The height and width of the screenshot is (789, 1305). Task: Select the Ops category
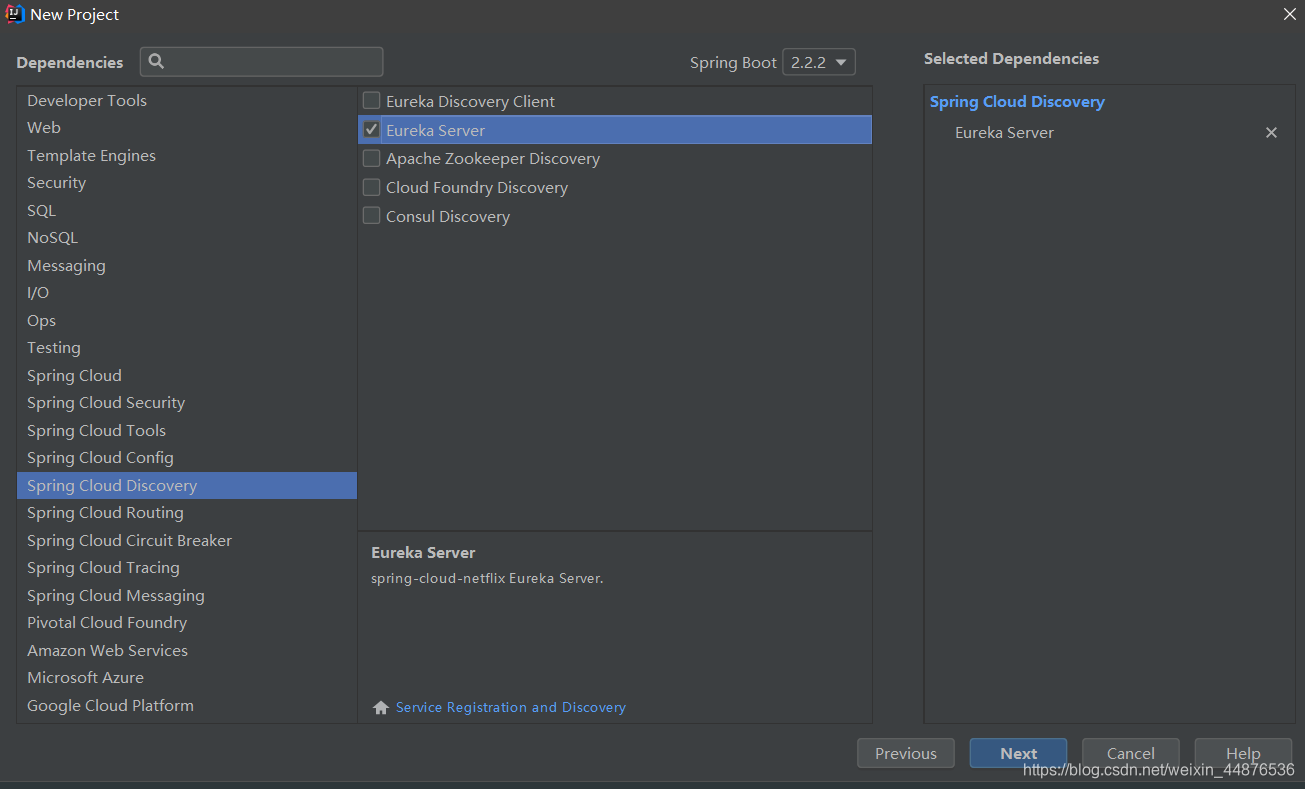pyautogui.click(x=187, y=320)
